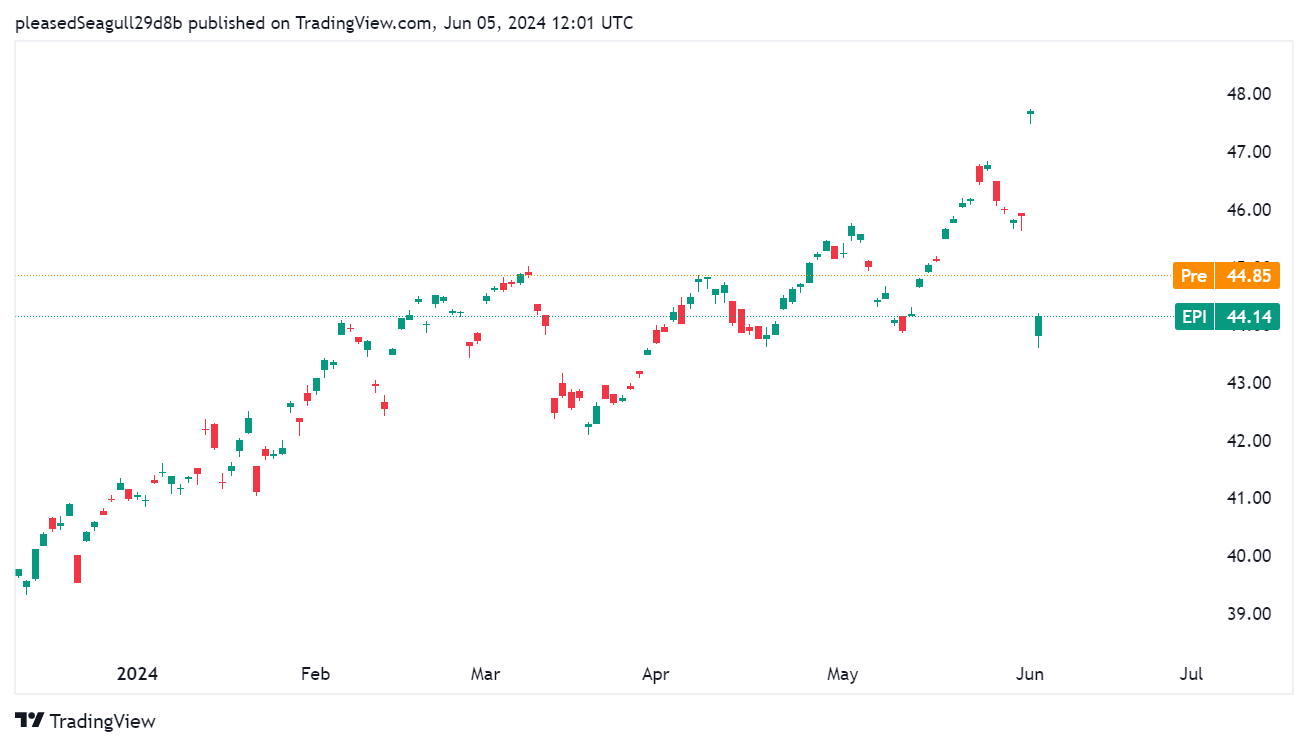This screenshot has width=1308, height=747.
Task: Click the isolated candle near 47.70
Action: (1030, 115)
